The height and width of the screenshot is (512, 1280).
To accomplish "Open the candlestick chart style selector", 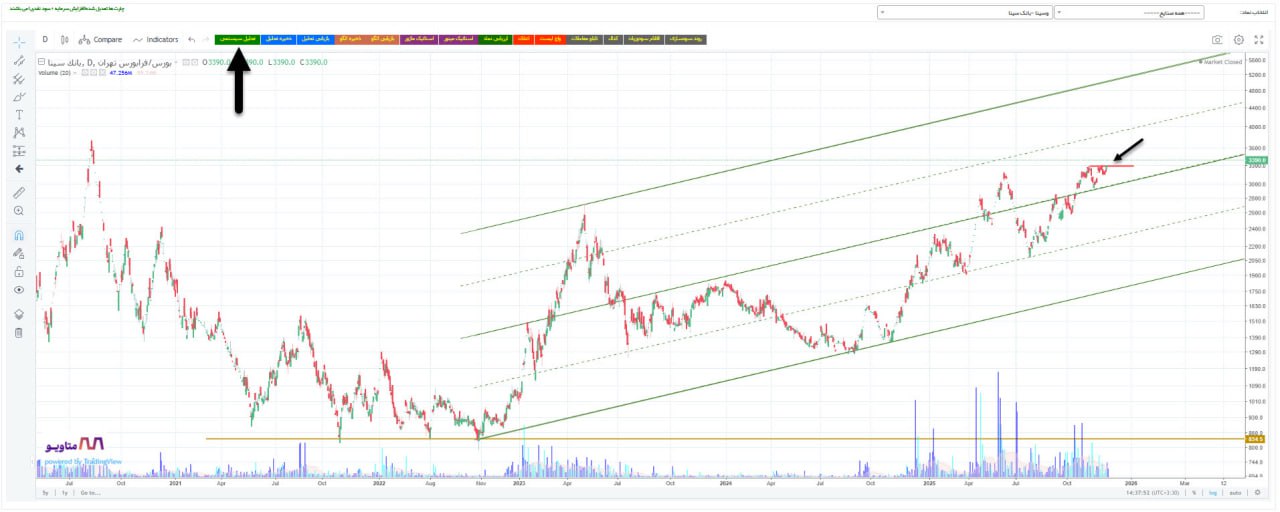I will click(x=64, y=40).
